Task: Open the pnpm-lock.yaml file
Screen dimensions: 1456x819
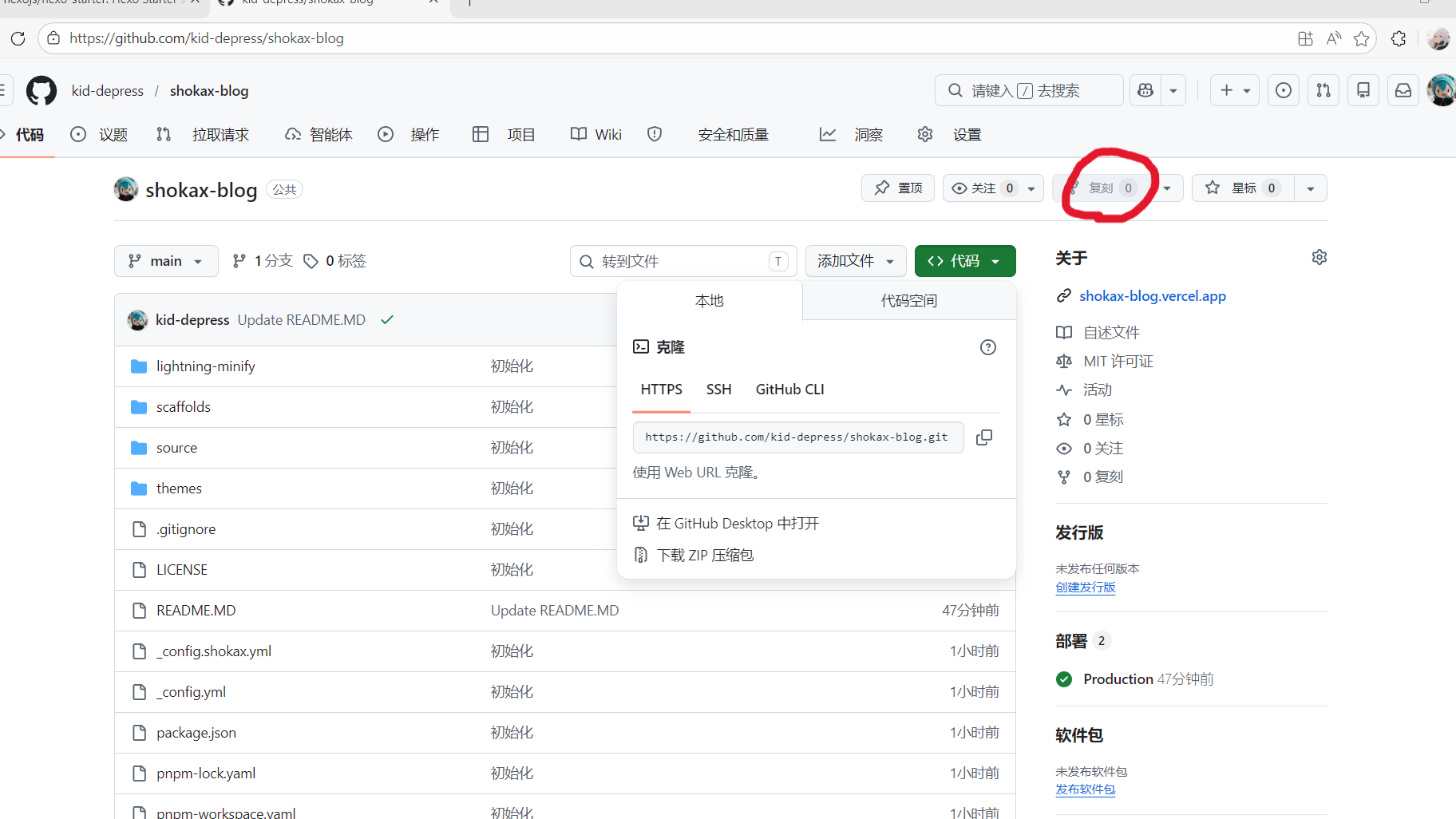Action: 206,773
